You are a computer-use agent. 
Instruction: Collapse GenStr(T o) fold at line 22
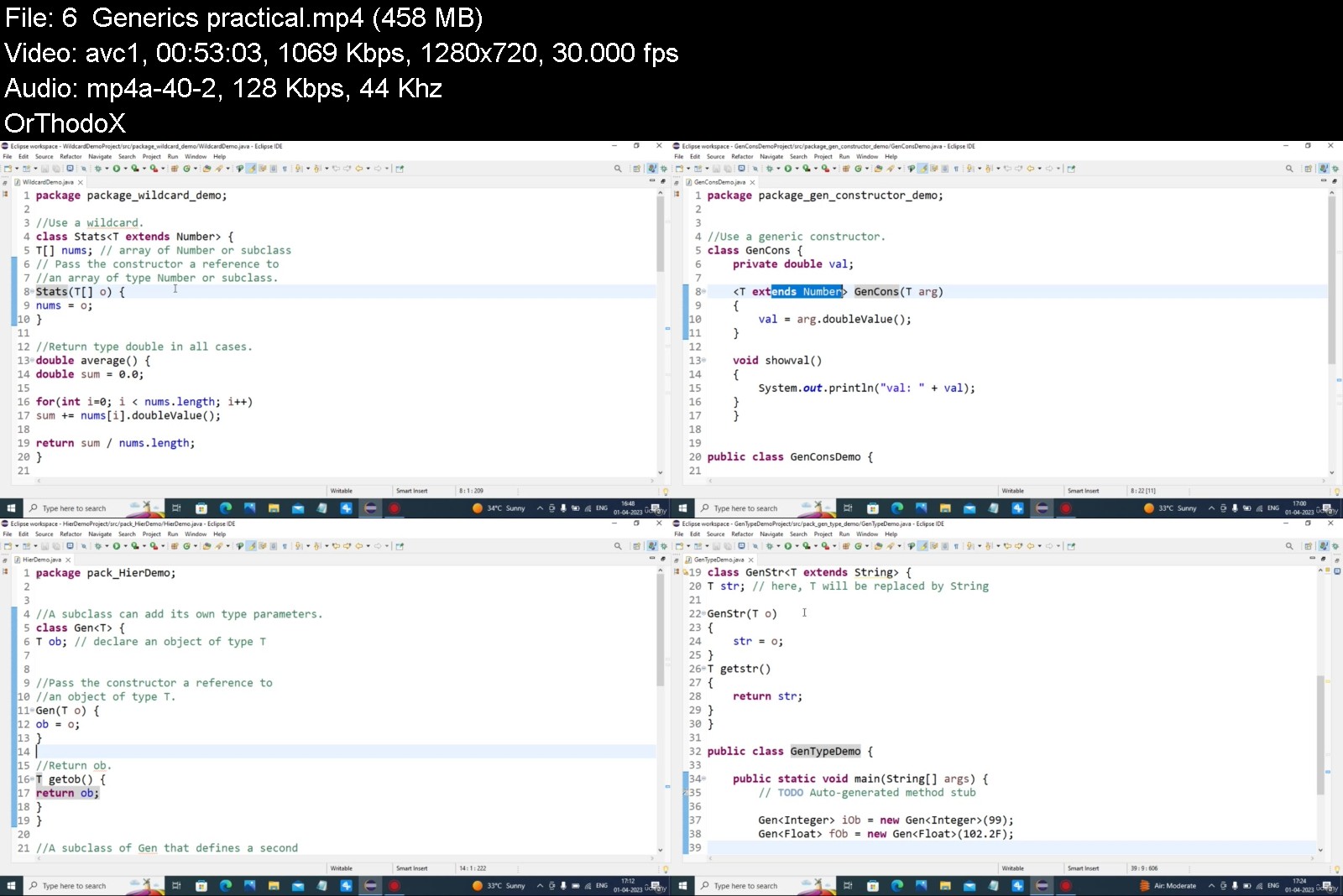click(703, 614)
